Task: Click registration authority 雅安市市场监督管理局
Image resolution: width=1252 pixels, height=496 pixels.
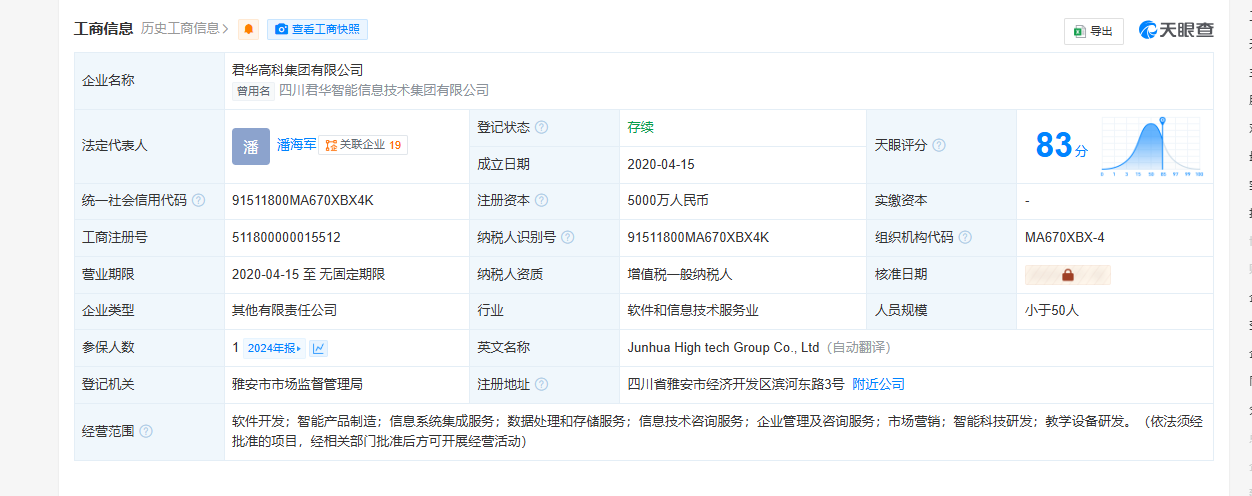Action: click(297, 384)
